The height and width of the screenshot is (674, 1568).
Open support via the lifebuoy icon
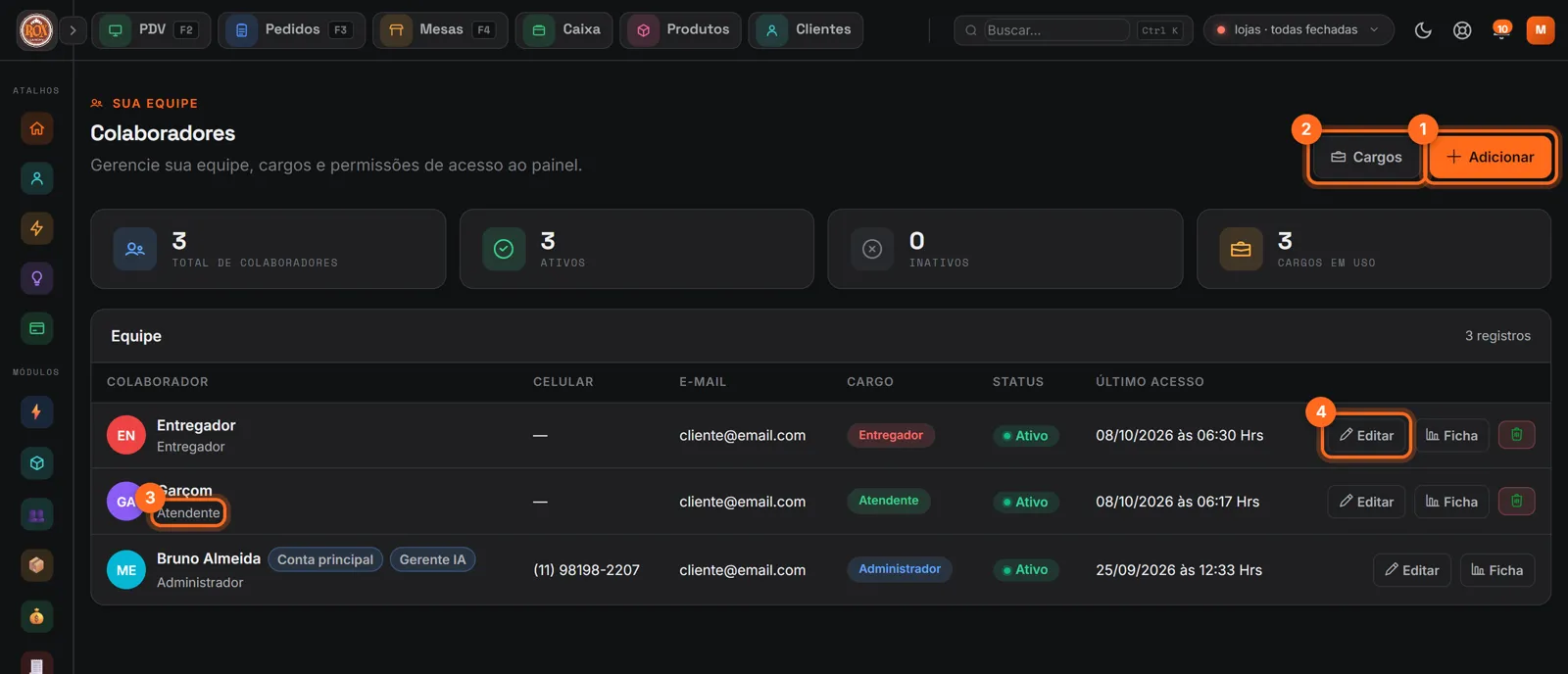click(1462, 30)
